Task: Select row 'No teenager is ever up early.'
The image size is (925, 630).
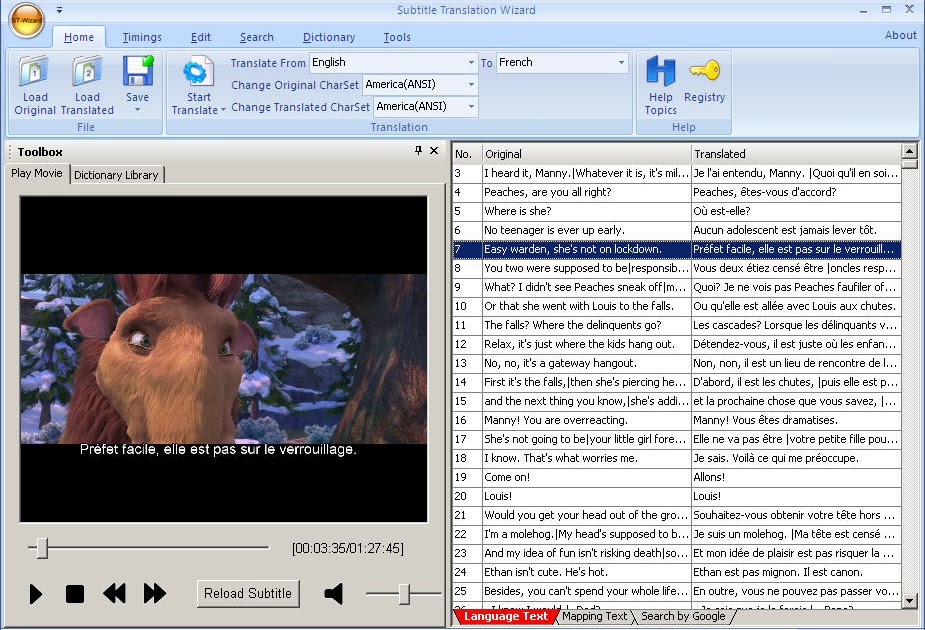Action: [677, 230]
